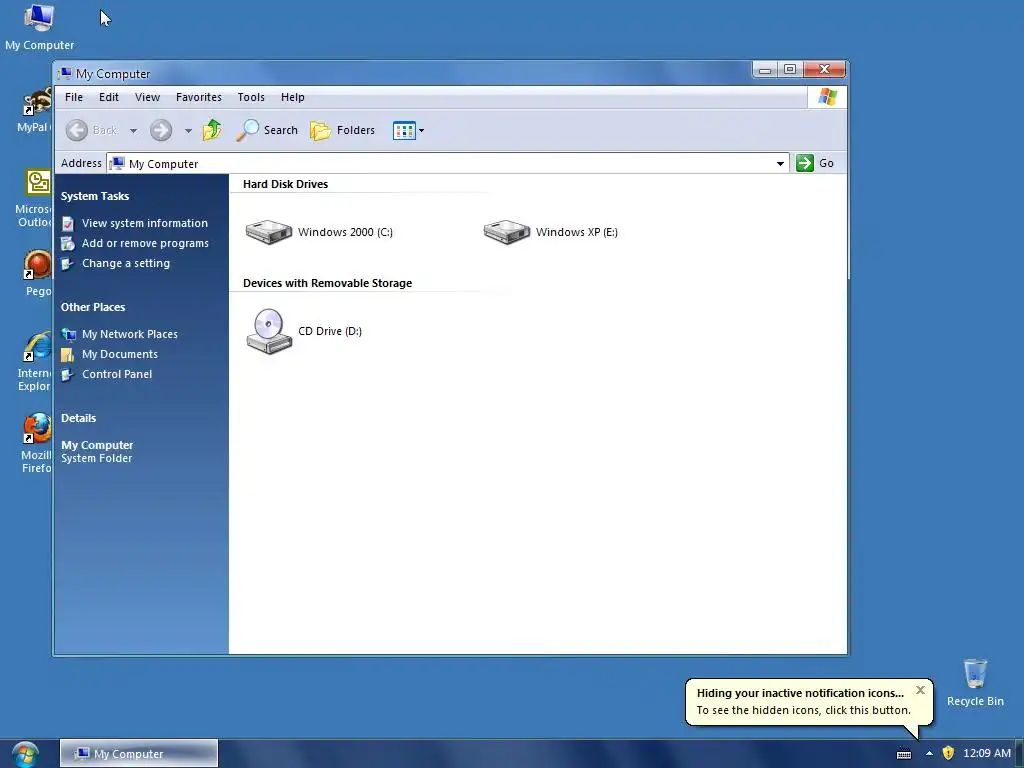Open Control Panel link

[x=117, y=374]
